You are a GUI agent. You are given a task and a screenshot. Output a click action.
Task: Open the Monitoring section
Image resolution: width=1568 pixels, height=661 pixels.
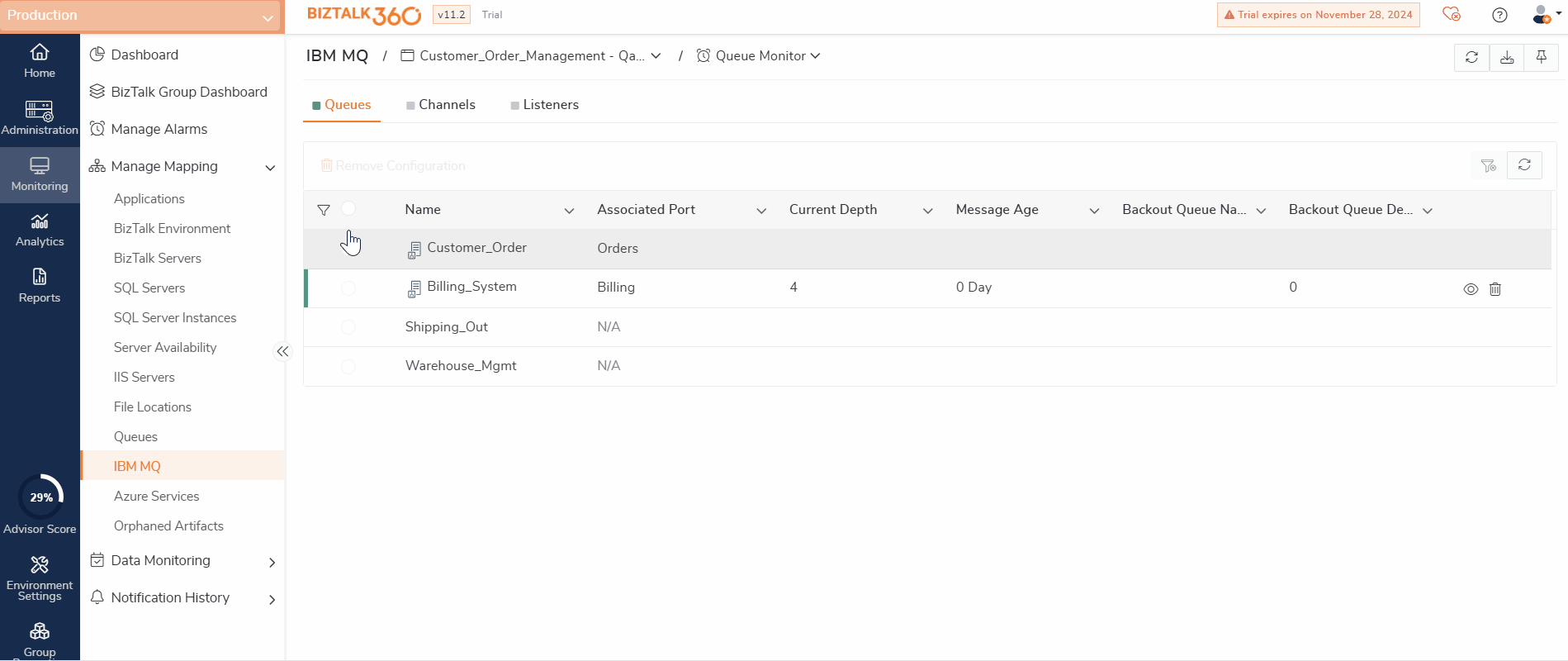coord(40,174)
